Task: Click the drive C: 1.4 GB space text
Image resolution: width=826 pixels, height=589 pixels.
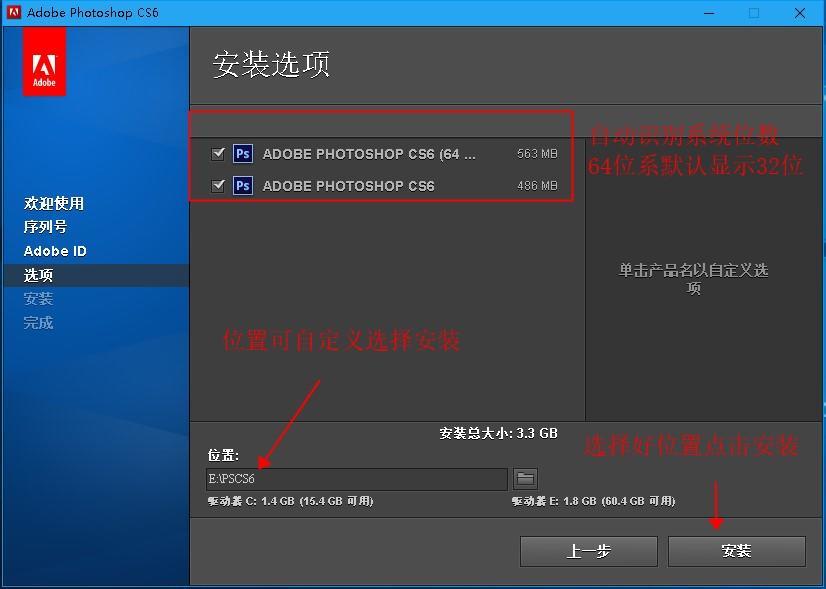Action: point(290,501)
